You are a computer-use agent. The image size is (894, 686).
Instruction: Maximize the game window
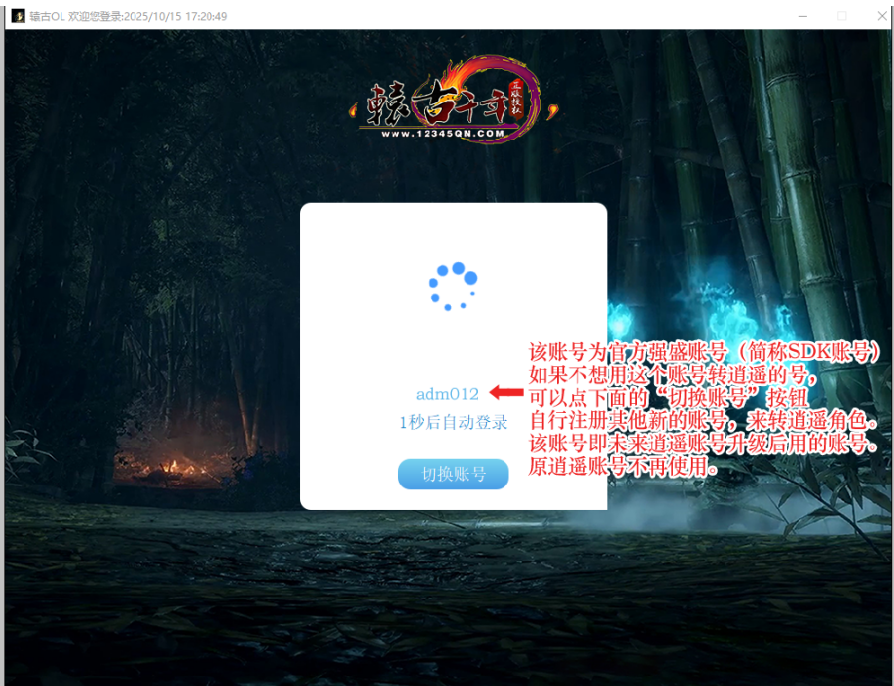(841, 16)
